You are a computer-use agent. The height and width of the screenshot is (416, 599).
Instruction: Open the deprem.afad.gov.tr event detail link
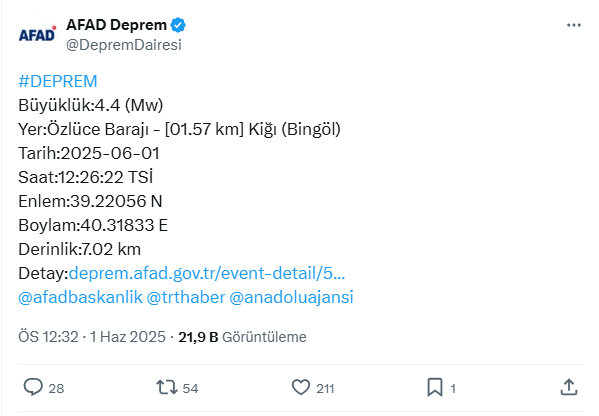(x=207, y=274)
